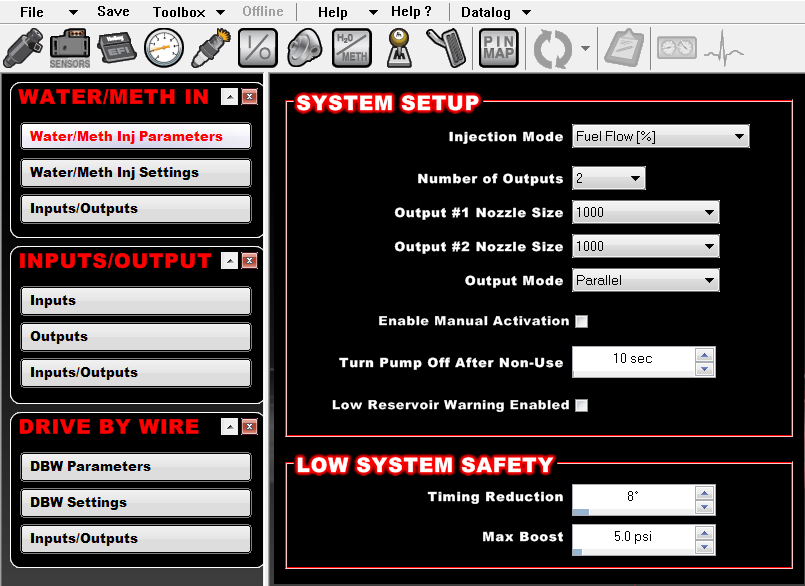Close the Drive By Wire panel
805x586 pixels.
(250, 427)
